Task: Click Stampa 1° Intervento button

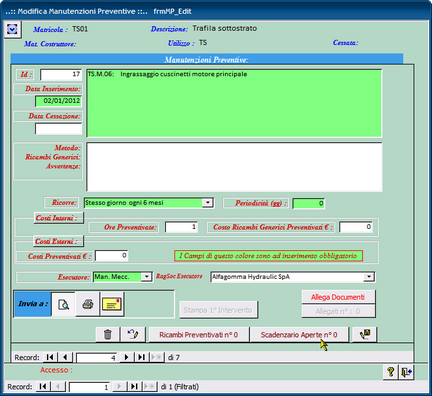Action: click(x=218, y=310)
